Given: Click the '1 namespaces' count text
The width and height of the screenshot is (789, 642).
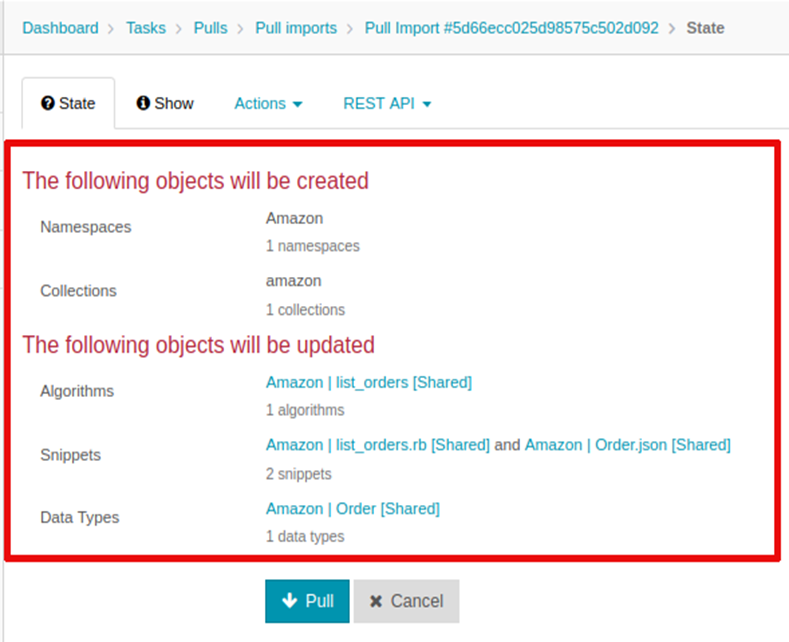Looking at the screenshot, I should point(312,246).
